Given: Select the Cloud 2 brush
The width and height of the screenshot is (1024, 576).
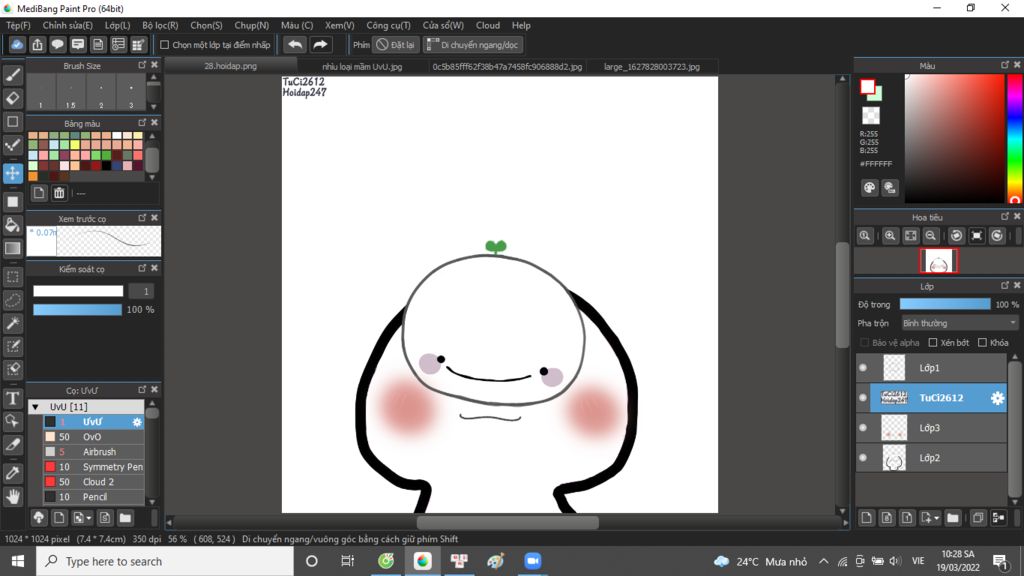Looking at the screenshot, I should coord(93,482).
